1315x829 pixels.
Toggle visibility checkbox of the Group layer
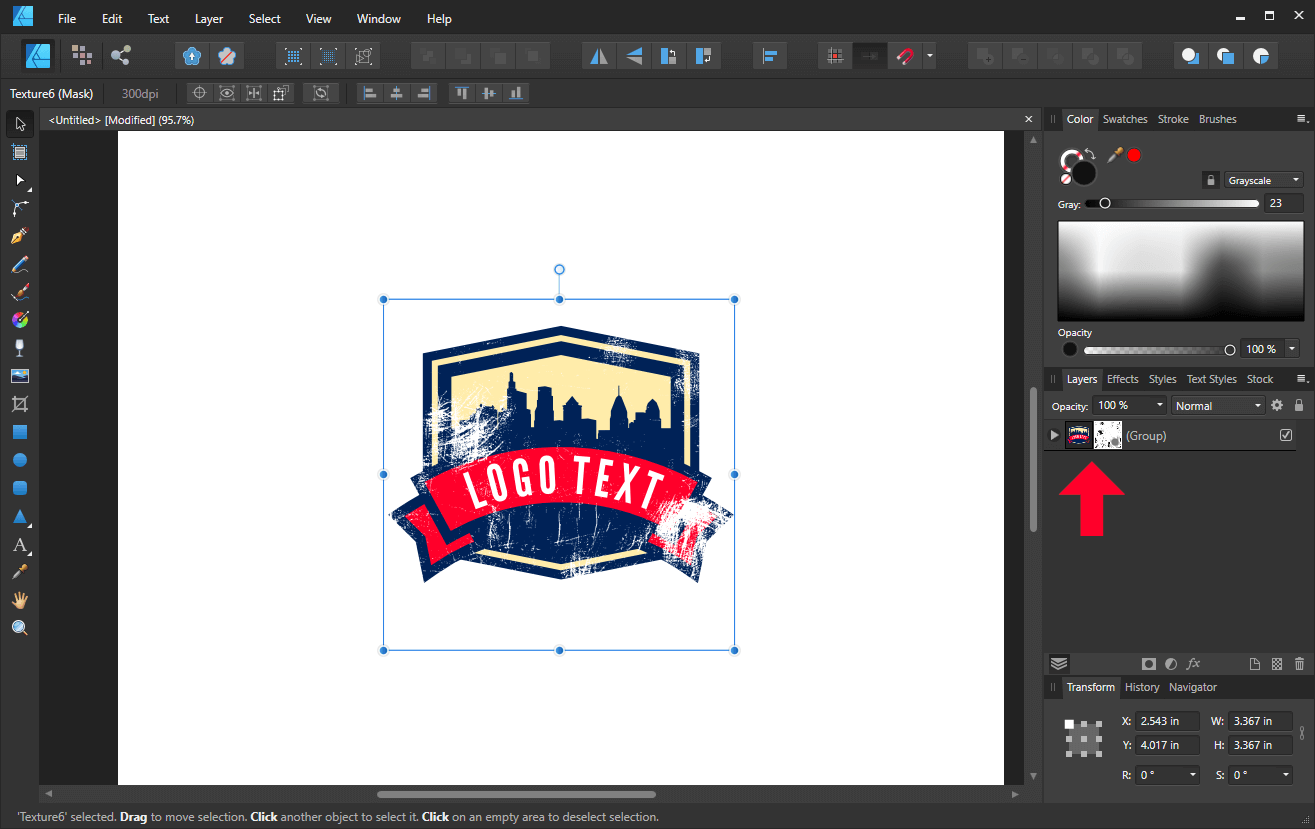tap(1286, 435)
